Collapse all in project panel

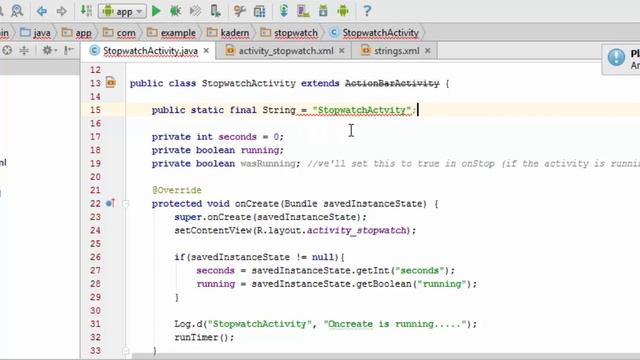24,51
